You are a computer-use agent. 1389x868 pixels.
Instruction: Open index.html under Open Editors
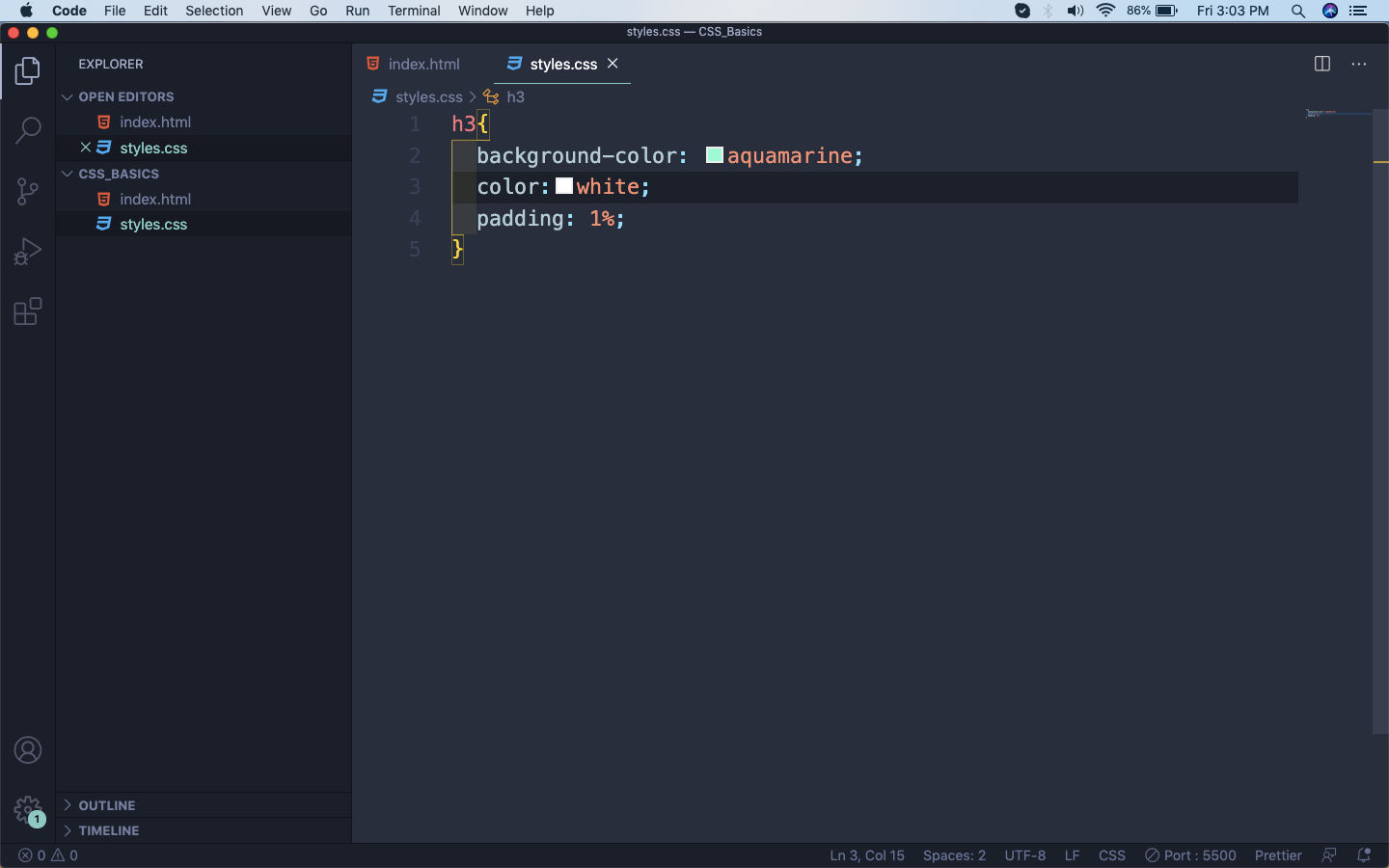pyautogui.click(x=155, y=122)
